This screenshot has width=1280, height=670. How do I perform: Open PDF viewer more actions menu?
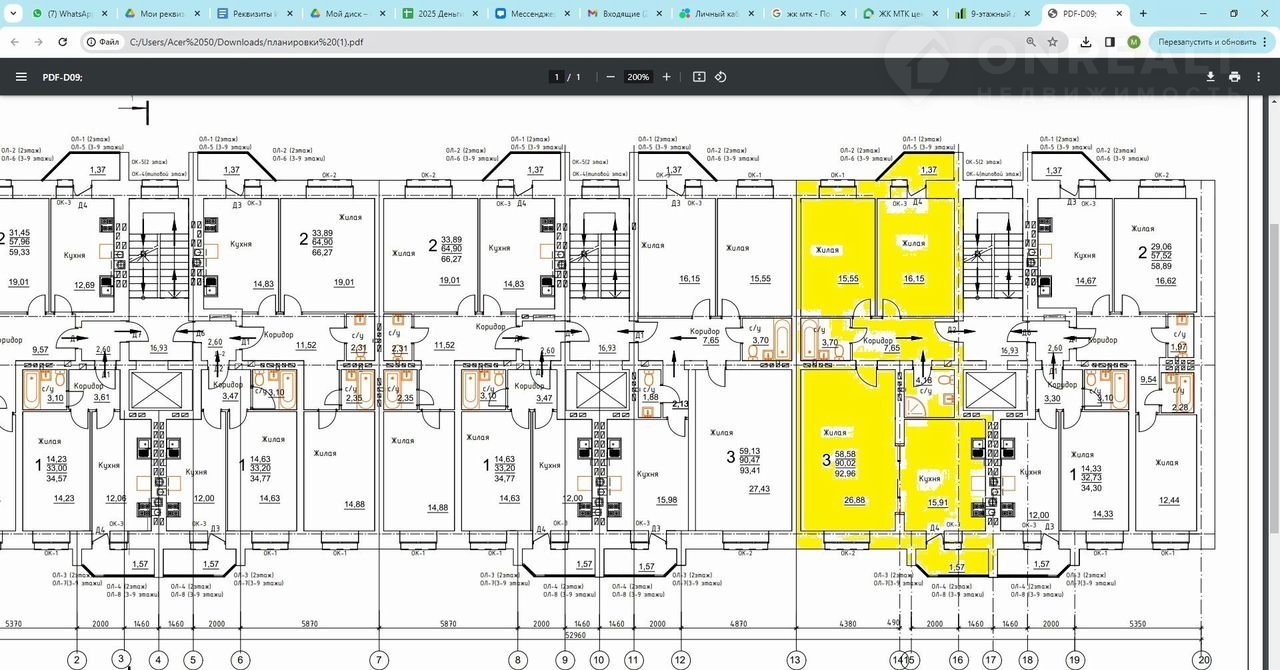coord(1259,77)
